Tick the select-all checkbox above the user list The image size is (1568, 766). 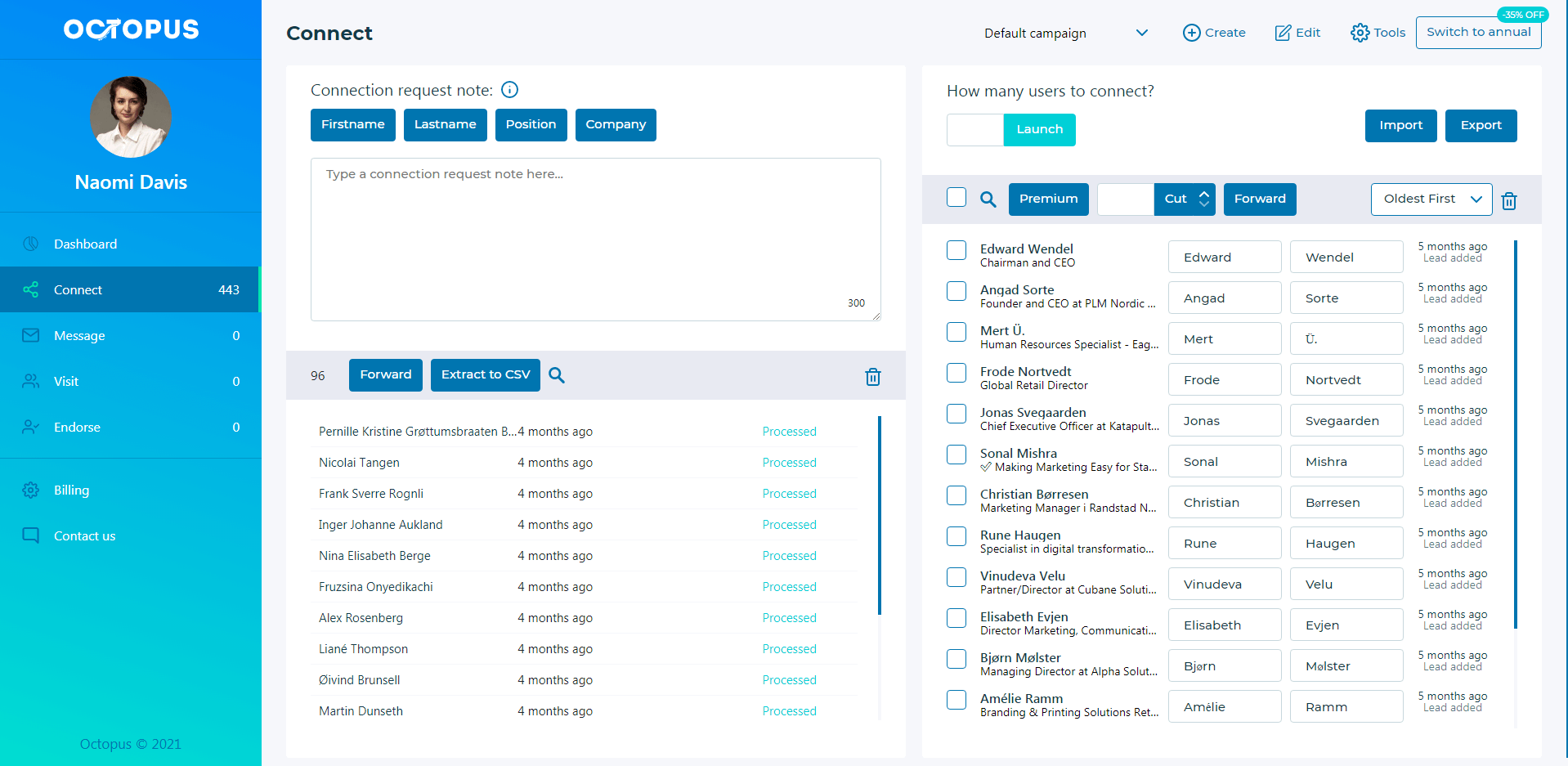(956, 196)
